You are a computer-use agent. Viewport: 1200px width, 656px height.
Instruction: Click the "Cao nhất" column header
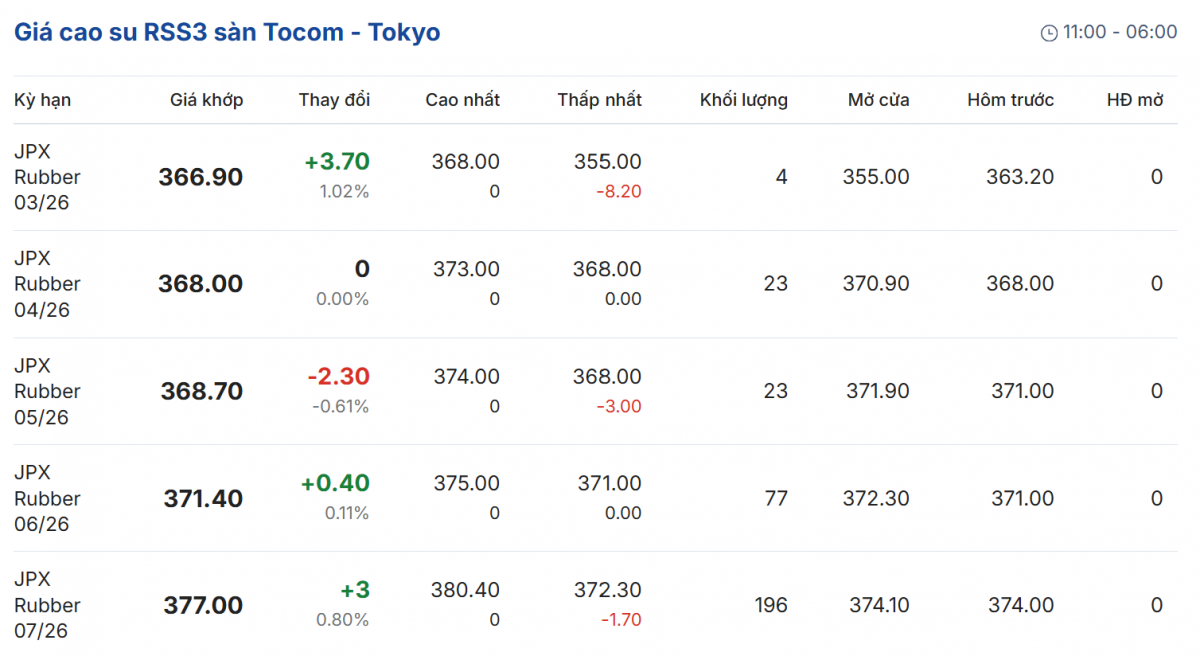pyautogui.click(x=462, y=100)
